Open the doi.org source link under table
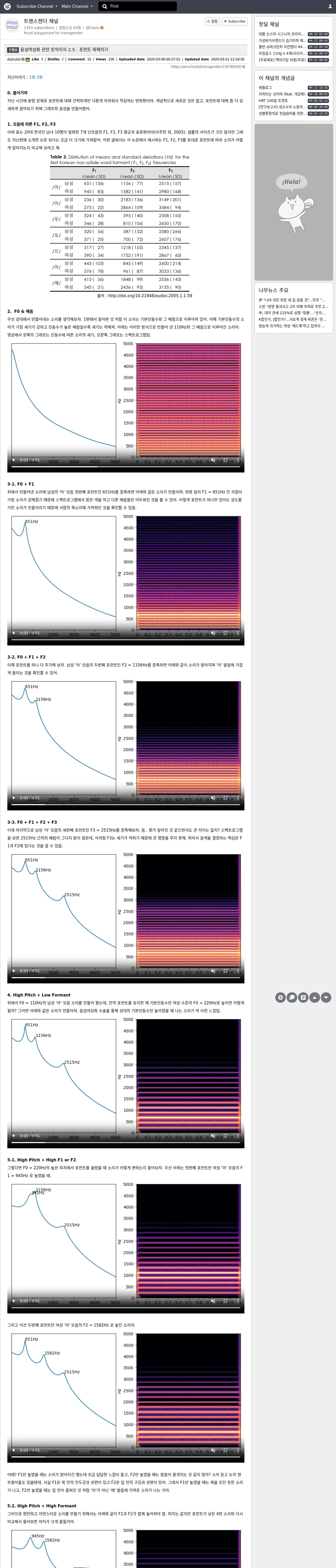Screen dimensions: 336x1568 pyautogui.click(x=149, y=296)
